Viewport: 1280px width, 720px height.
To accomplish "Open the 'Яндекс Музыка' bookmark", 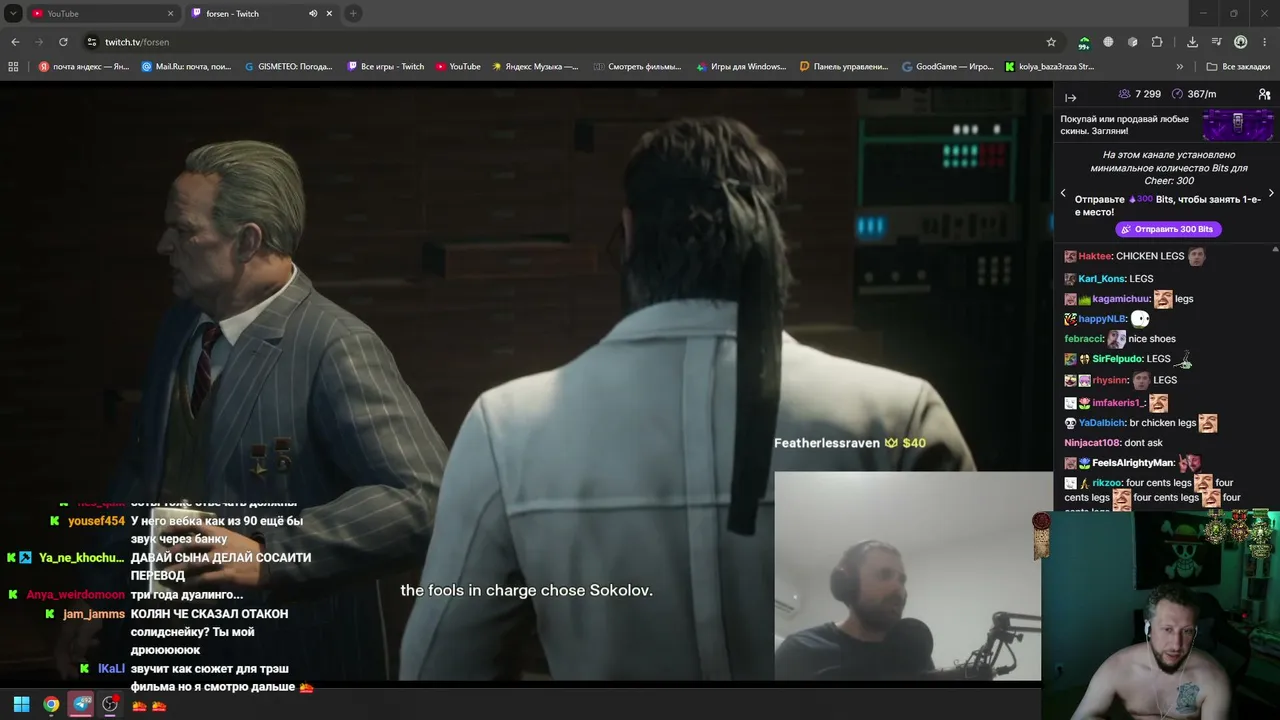I will pyautogui.click(x=535, y=67).
